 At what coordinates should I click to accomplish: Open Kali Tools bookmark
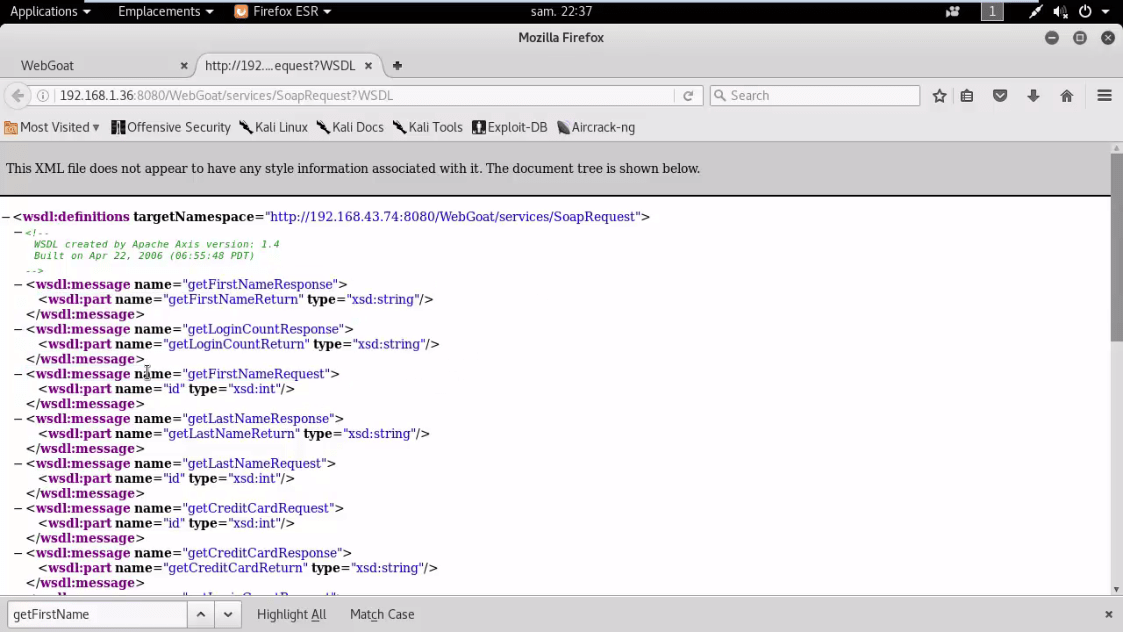click(x=428, y=127)
